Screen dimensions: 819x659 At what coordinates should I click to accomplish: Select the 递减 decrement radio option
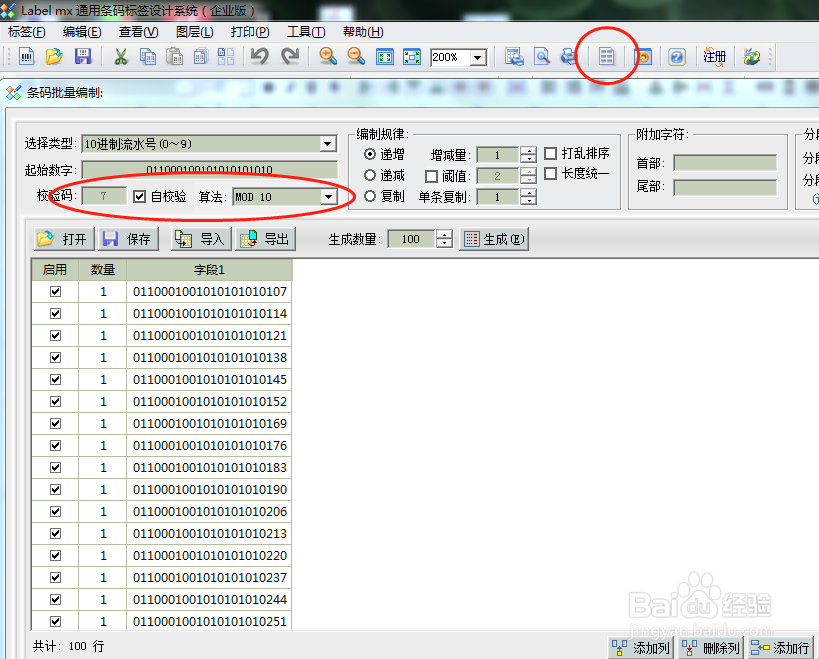(x=370, y=175)
